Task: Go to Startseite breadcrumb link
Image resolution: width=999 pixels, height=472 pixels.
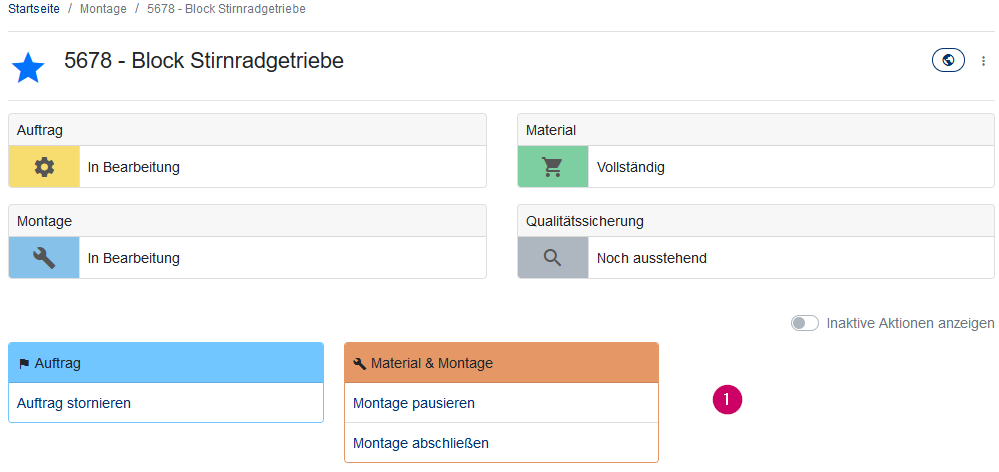Action: pos(32,9)
